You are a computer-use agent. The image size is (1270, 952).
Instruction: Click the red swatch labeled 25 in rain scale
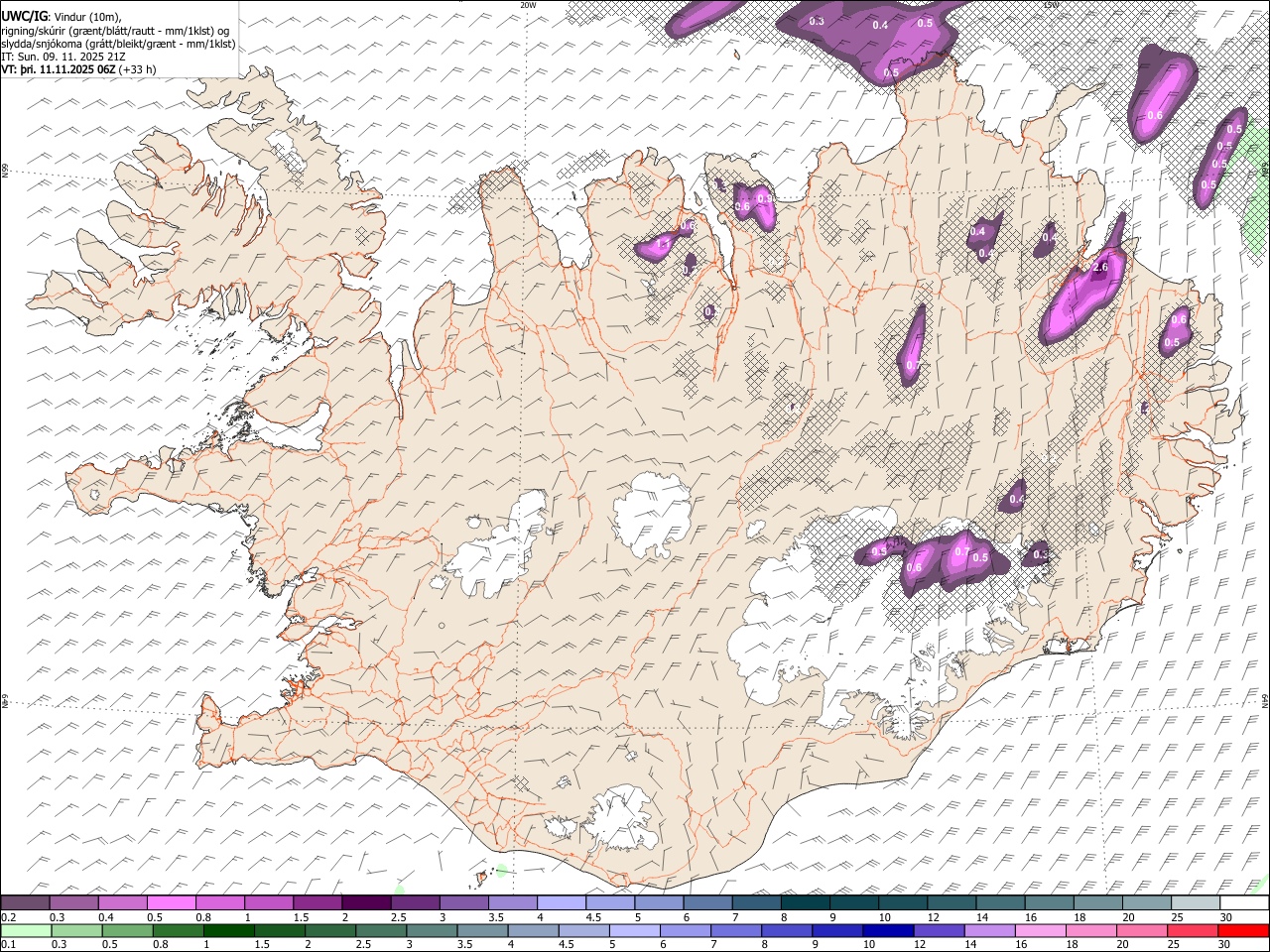(1193, 931)
